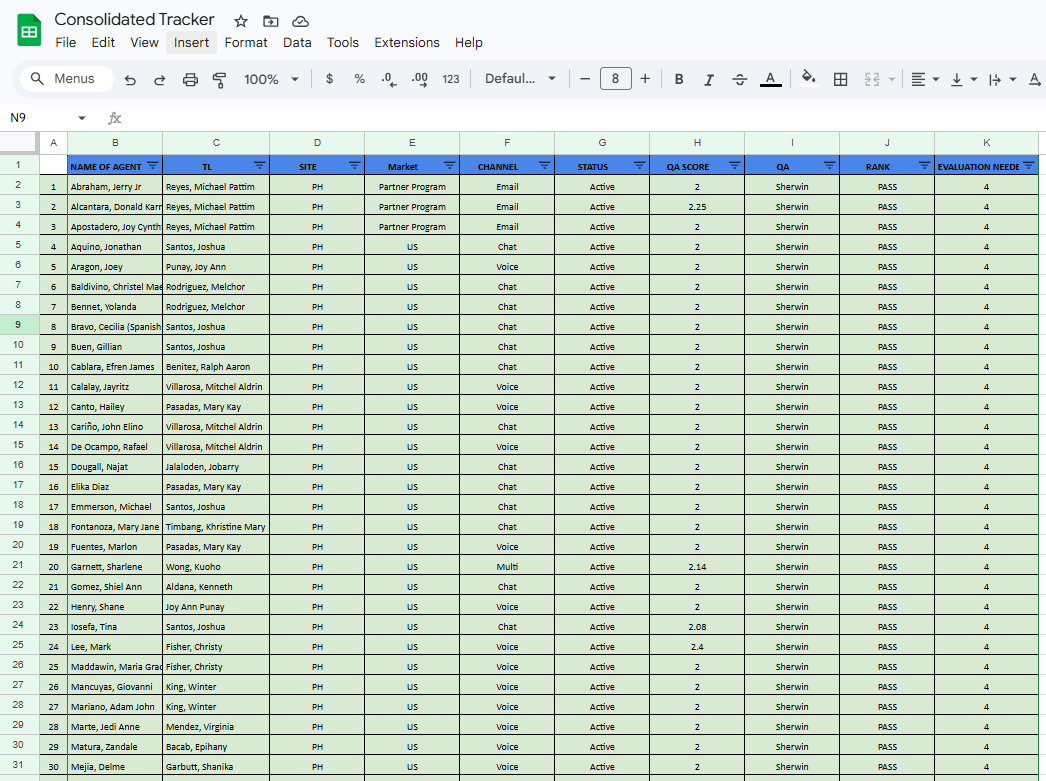Select the Multi channel cell

point(507,567)
